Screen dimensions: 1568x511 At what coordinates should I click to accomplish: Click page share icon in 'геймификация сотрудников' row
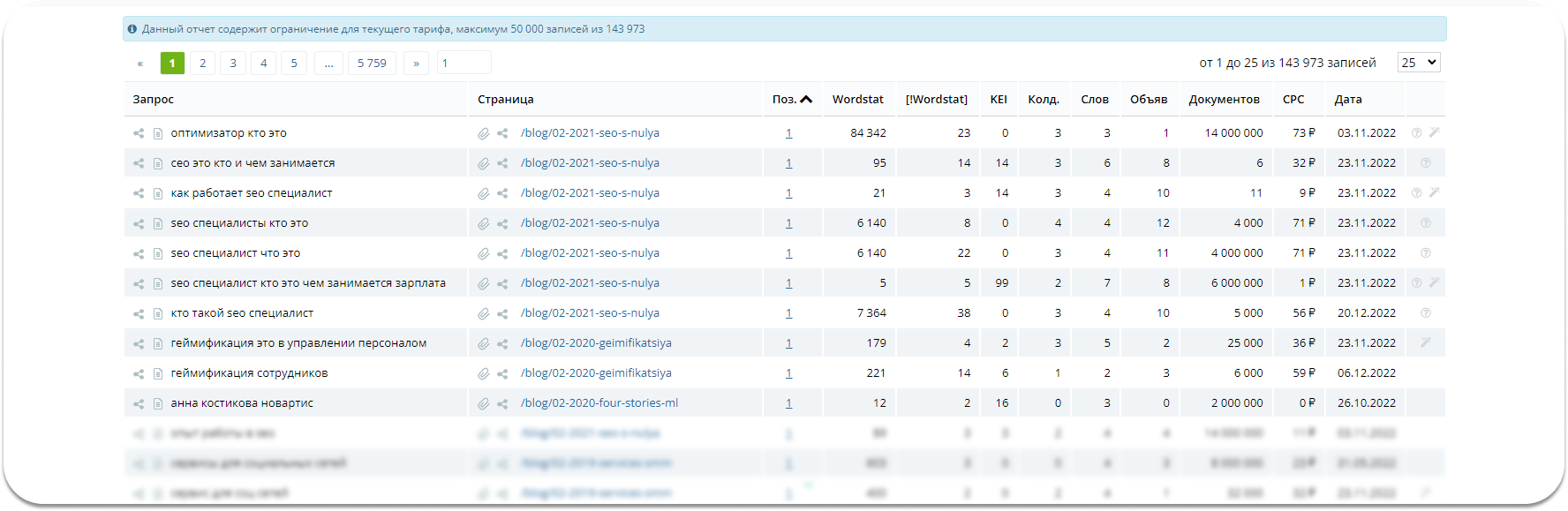click(502, 374)
